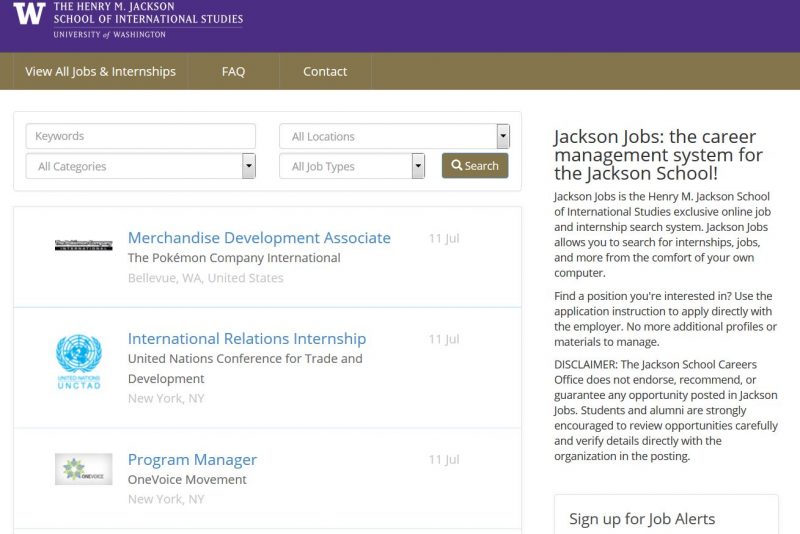Click New York, NY under OneVoice listing

[x=166, y=499]
